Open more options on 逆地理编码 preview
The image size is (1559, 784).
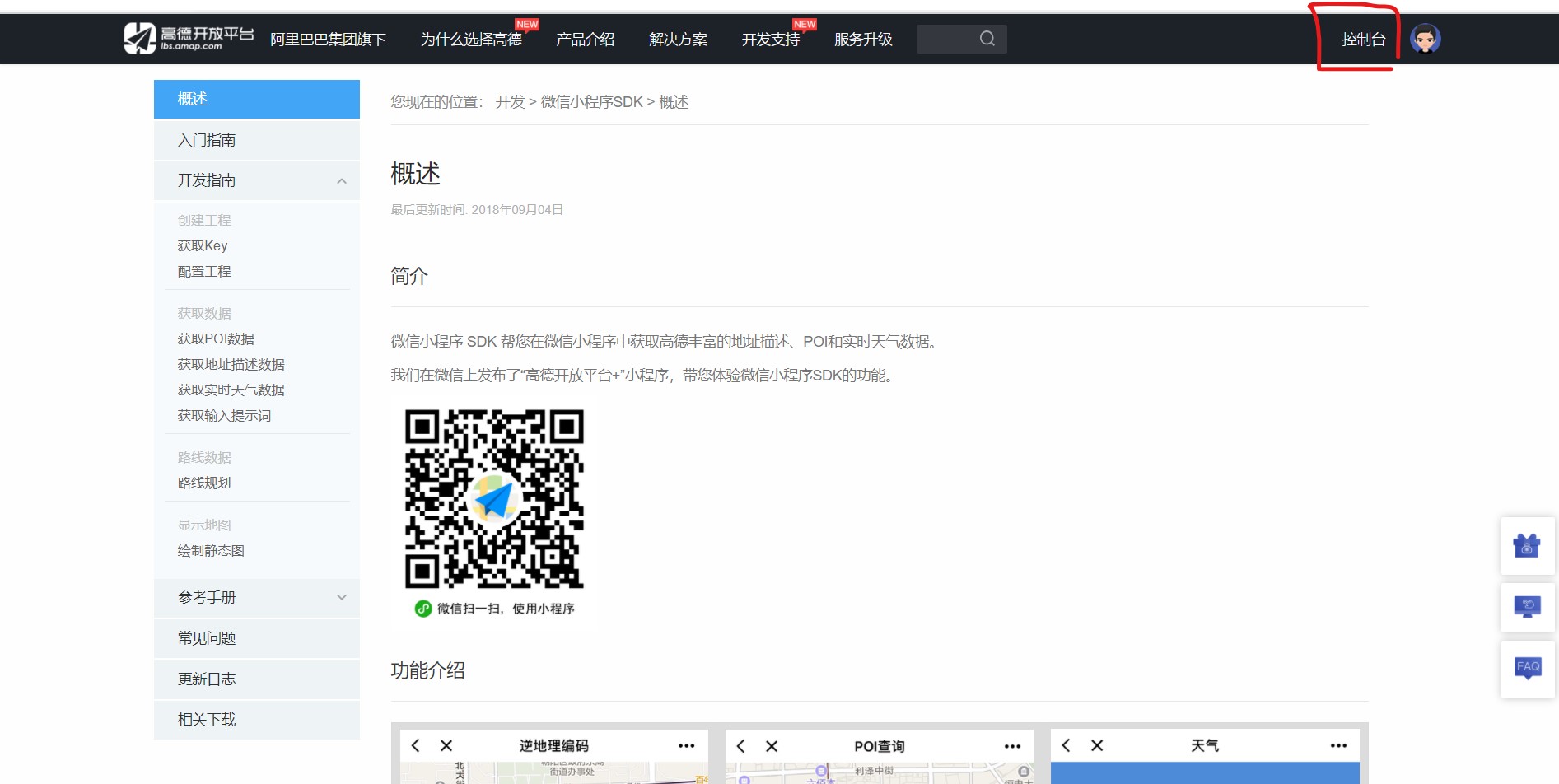686,745
